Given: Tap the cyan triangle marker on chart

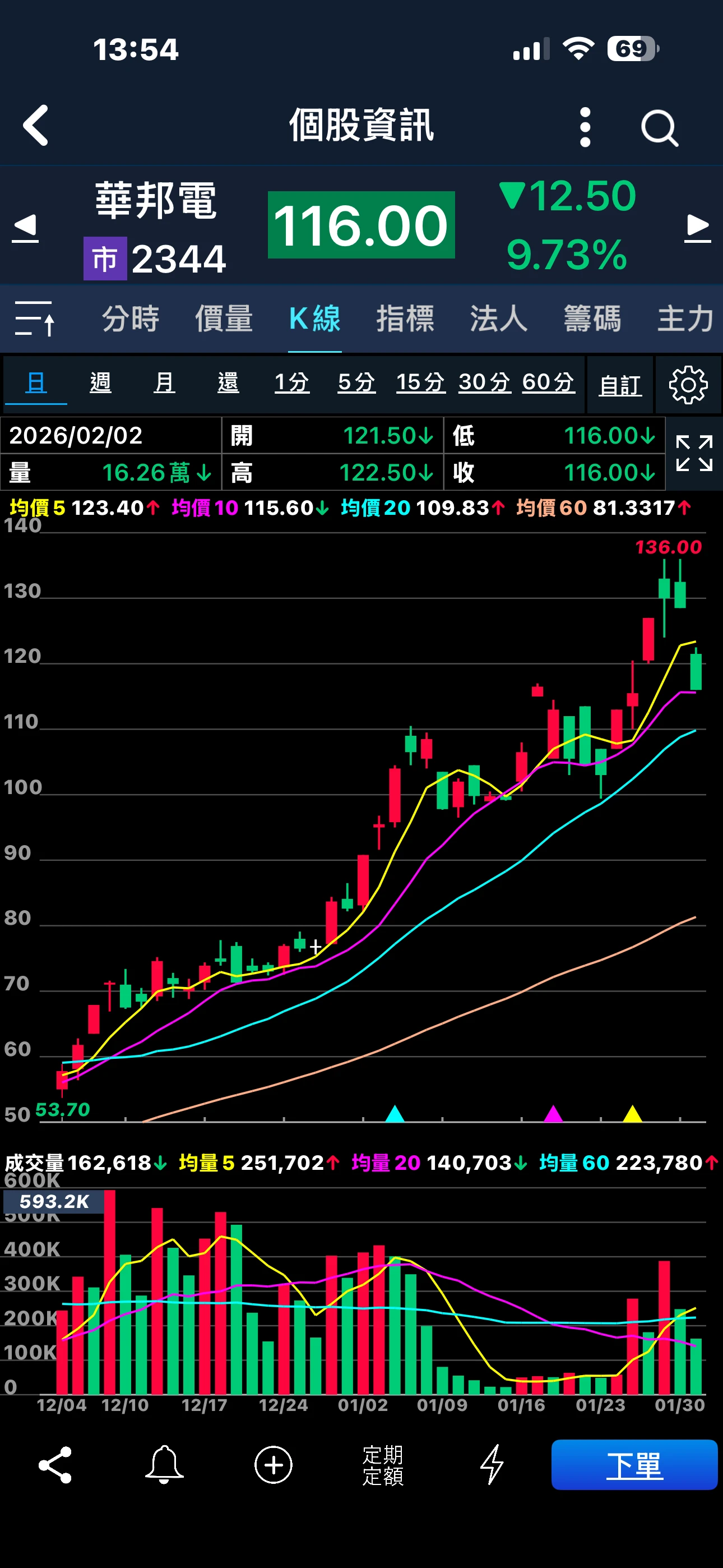Looking at the screenshot, I should (x=395, y=1113).
